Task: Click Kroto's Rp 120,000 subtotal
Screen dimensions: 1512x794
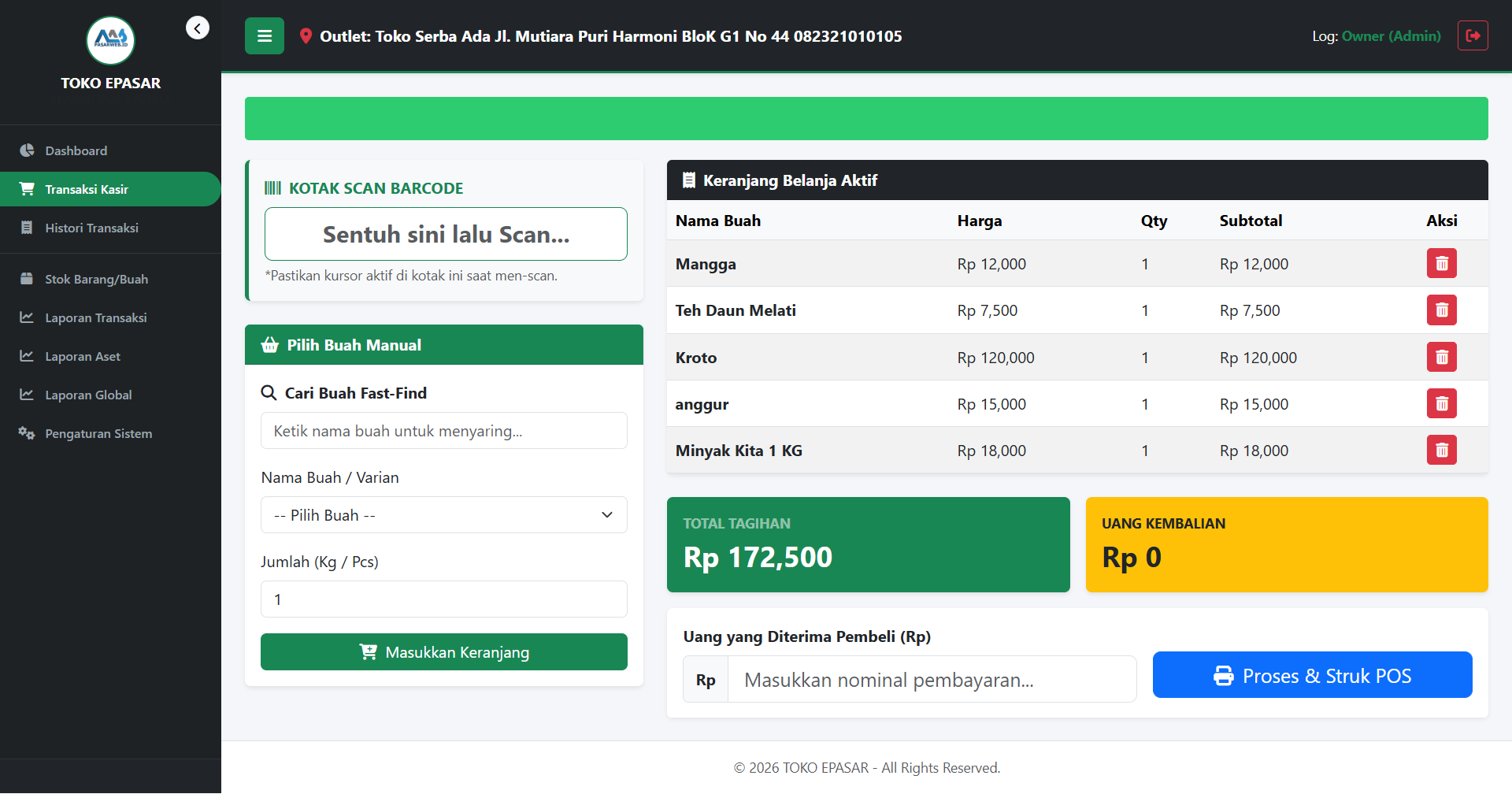Action: point(1258,358)
